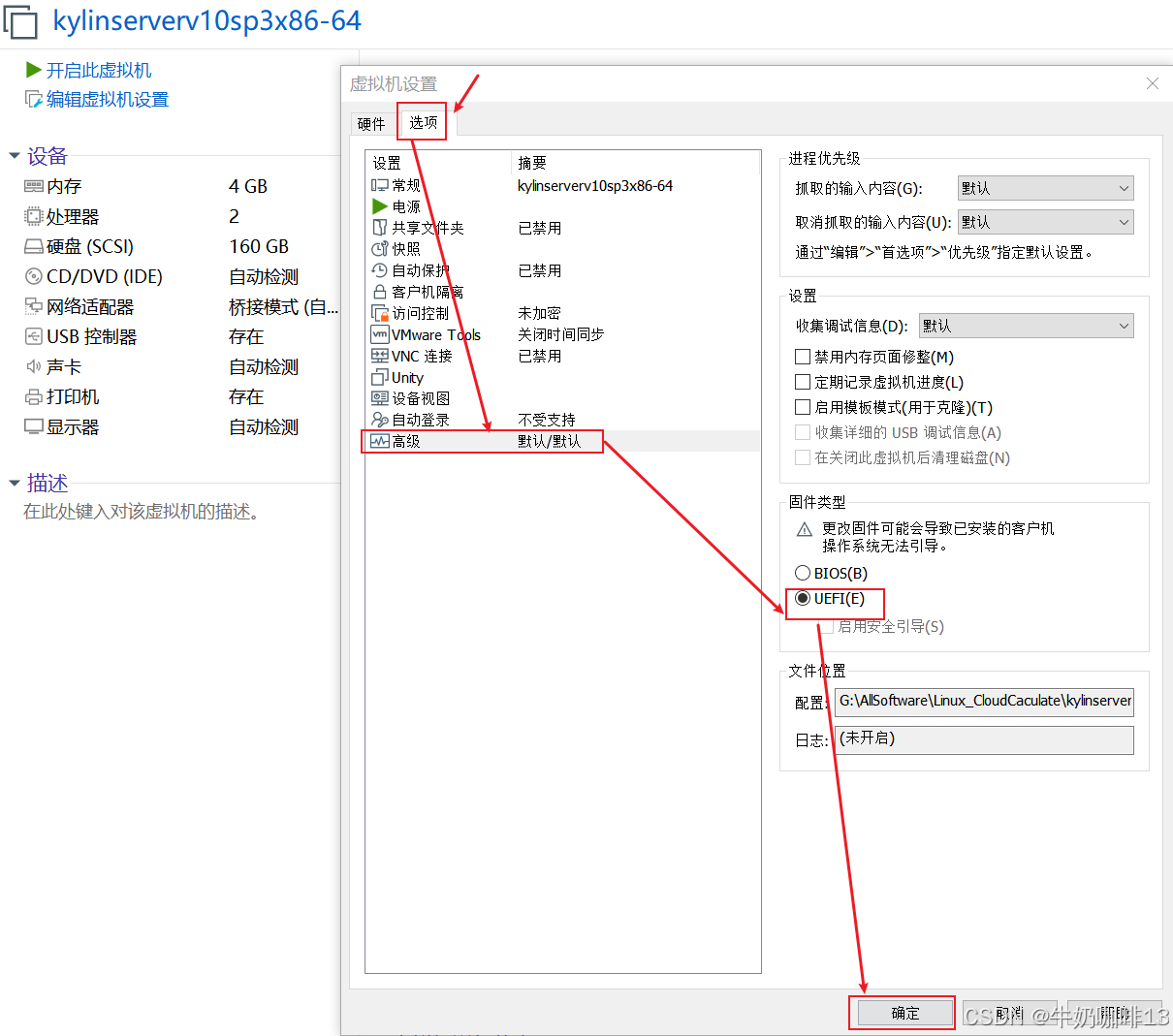Click the 共享文件夹 icon in settings list
1173x1036 pixels.
pos(380,228)
